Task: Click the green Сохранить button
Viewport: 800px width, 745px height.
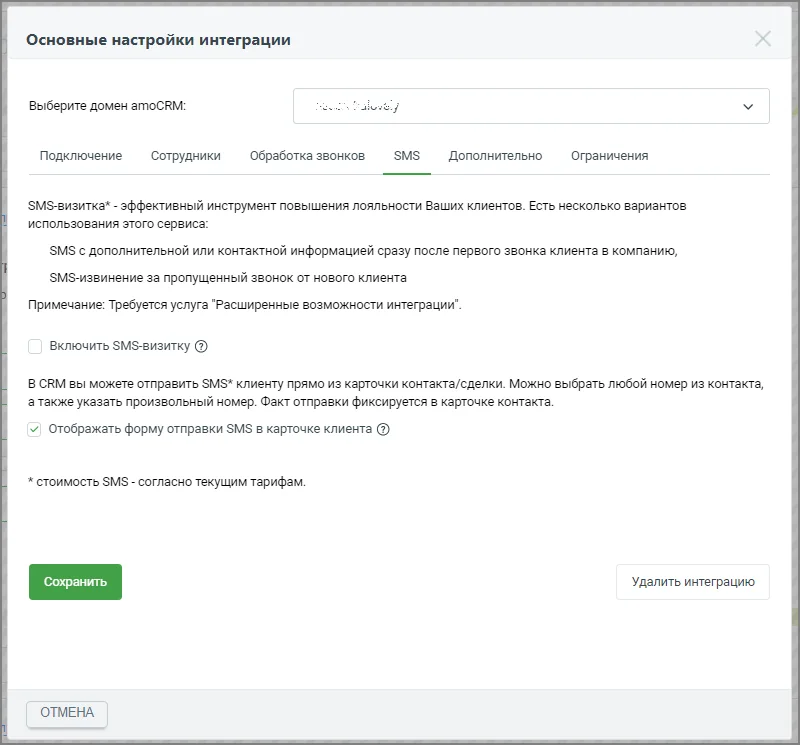Action: (x=76, y=582)
